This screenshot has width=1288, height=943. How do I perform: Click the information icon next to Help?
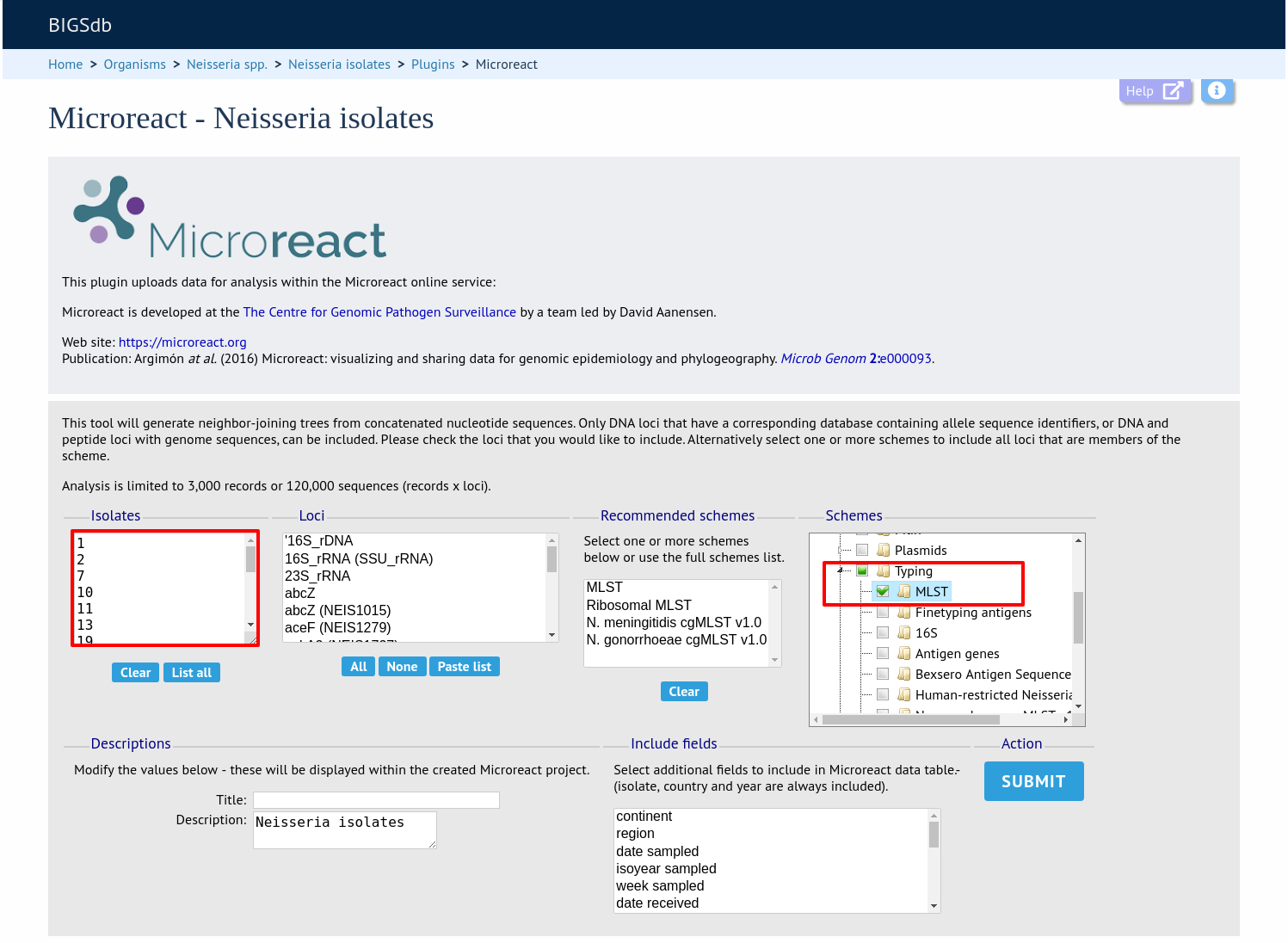(x=1217, y=90)
